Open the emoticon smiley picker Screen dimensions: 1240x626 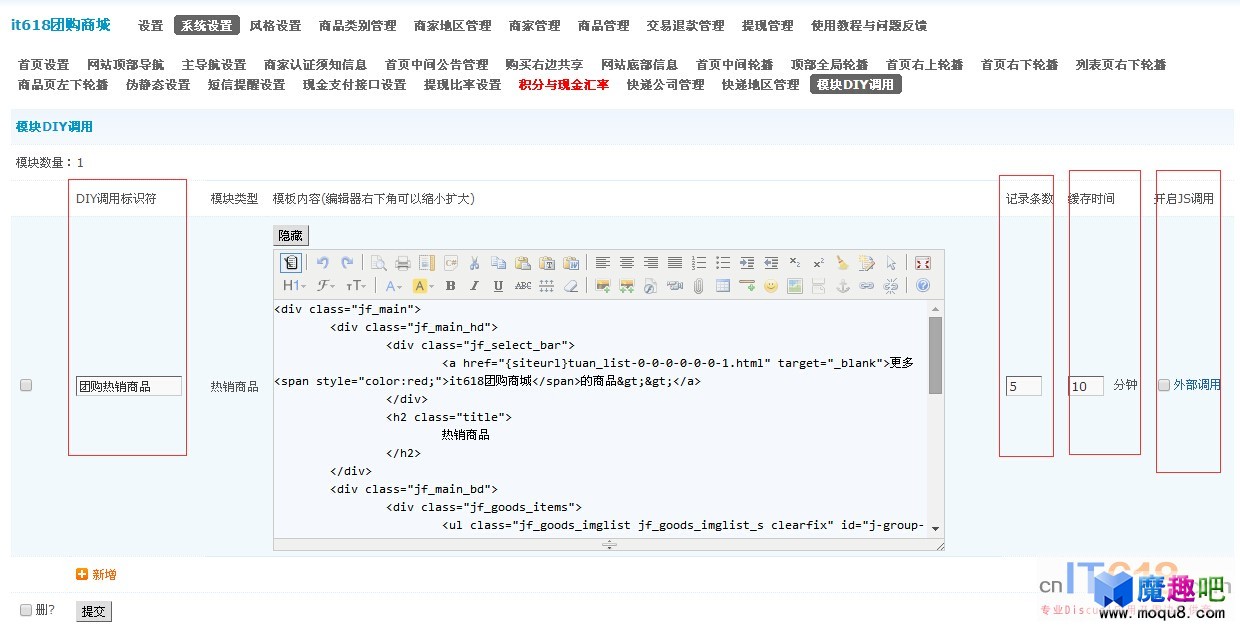(771, 286)
